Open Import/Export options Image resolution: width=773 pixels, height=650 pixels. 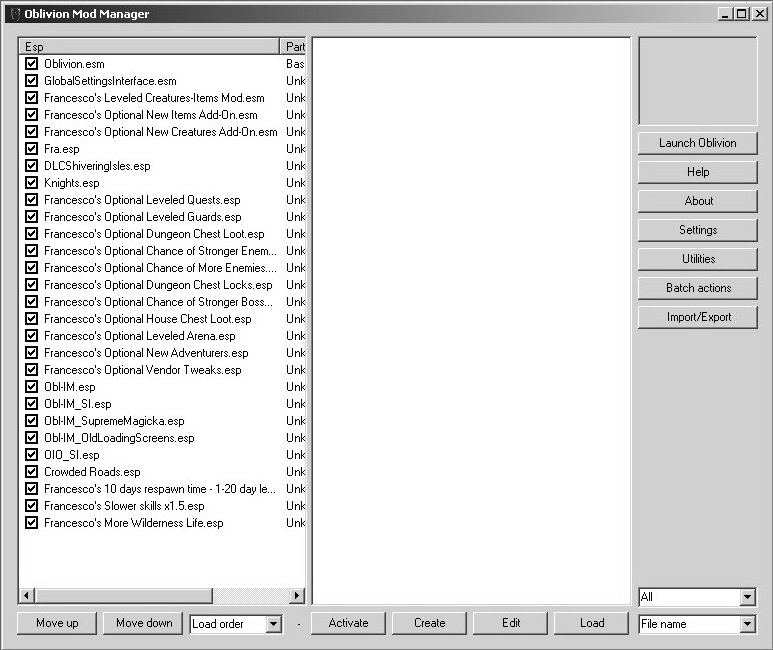[697, 317]
